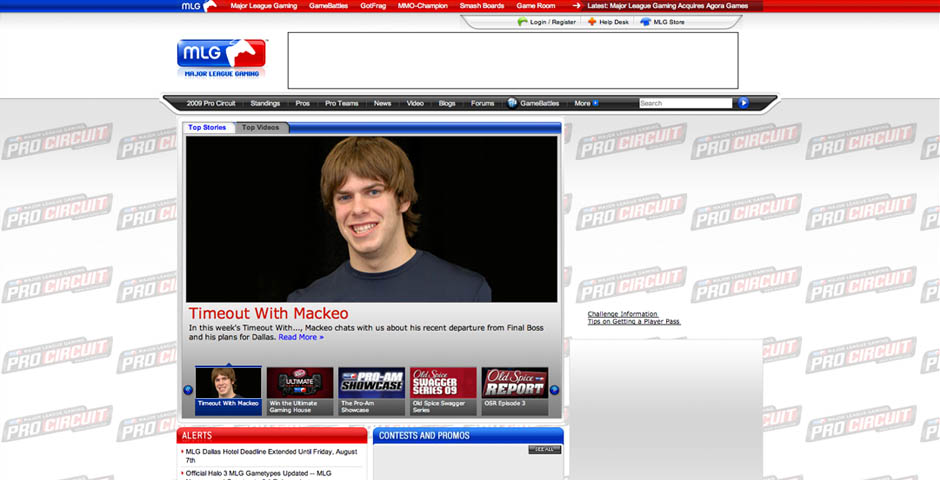
Task: Expand the More dropdown in navigation
Action: coord(586,103)
